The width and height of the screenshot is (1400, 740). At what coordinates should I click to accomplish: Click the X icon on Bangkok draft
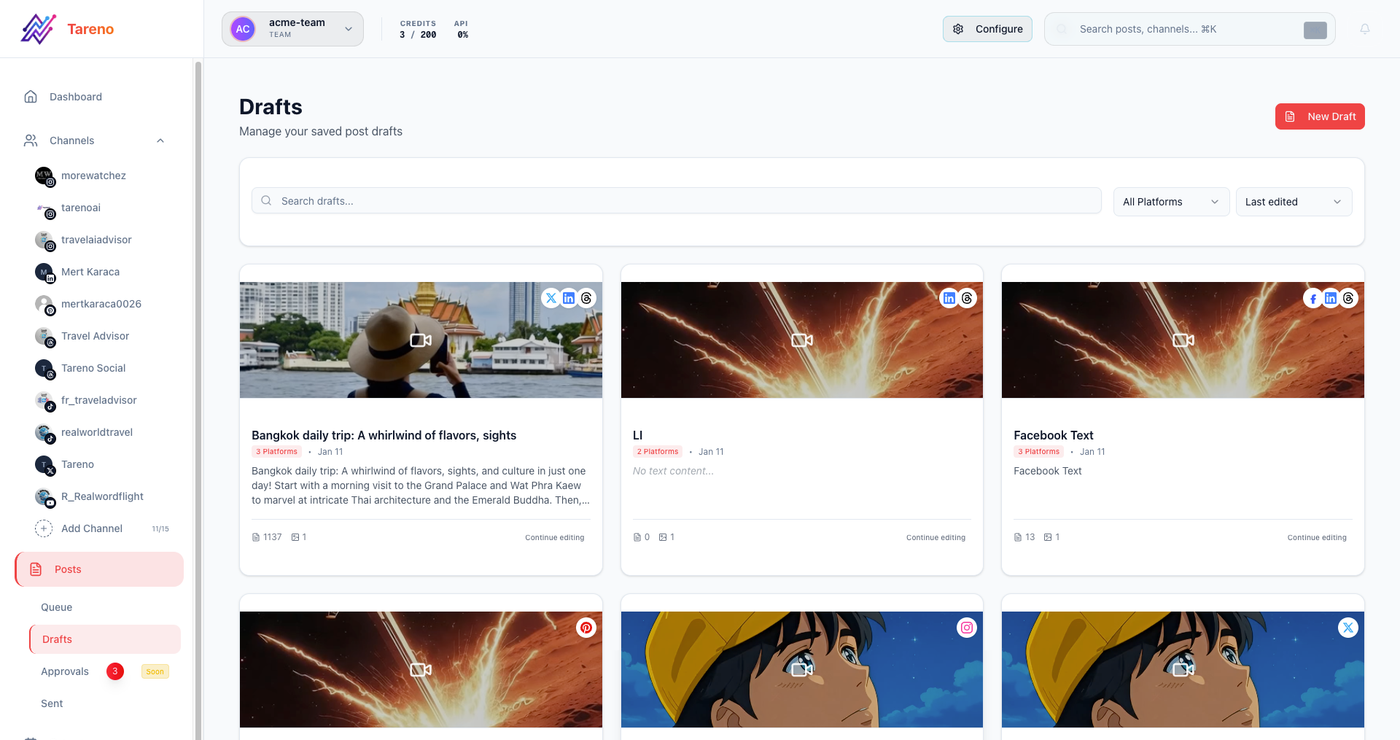click(x=551, y=298)
